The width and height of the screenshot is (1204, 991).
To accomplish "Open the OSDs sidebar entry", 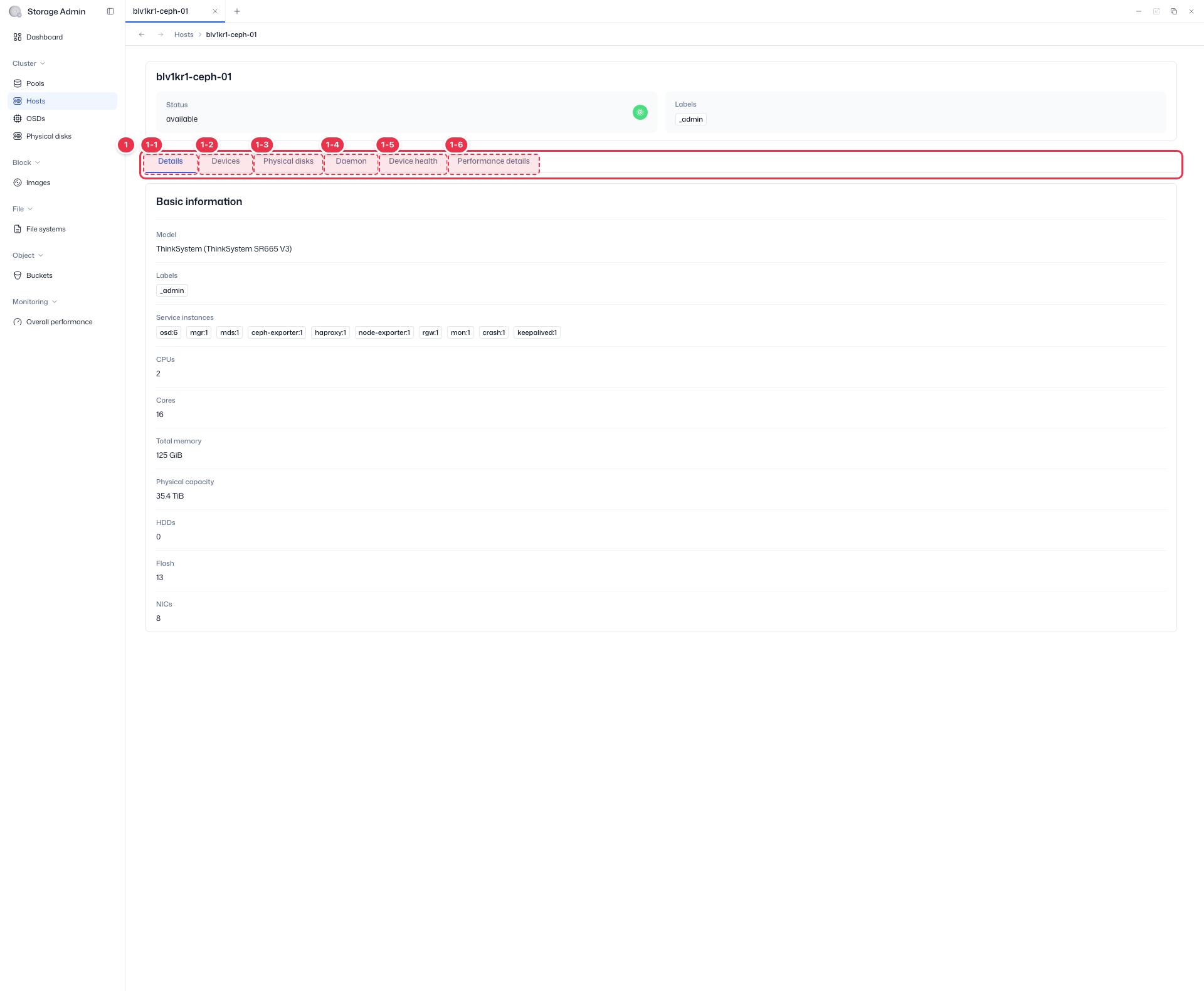I will click(x=62, y=119).
